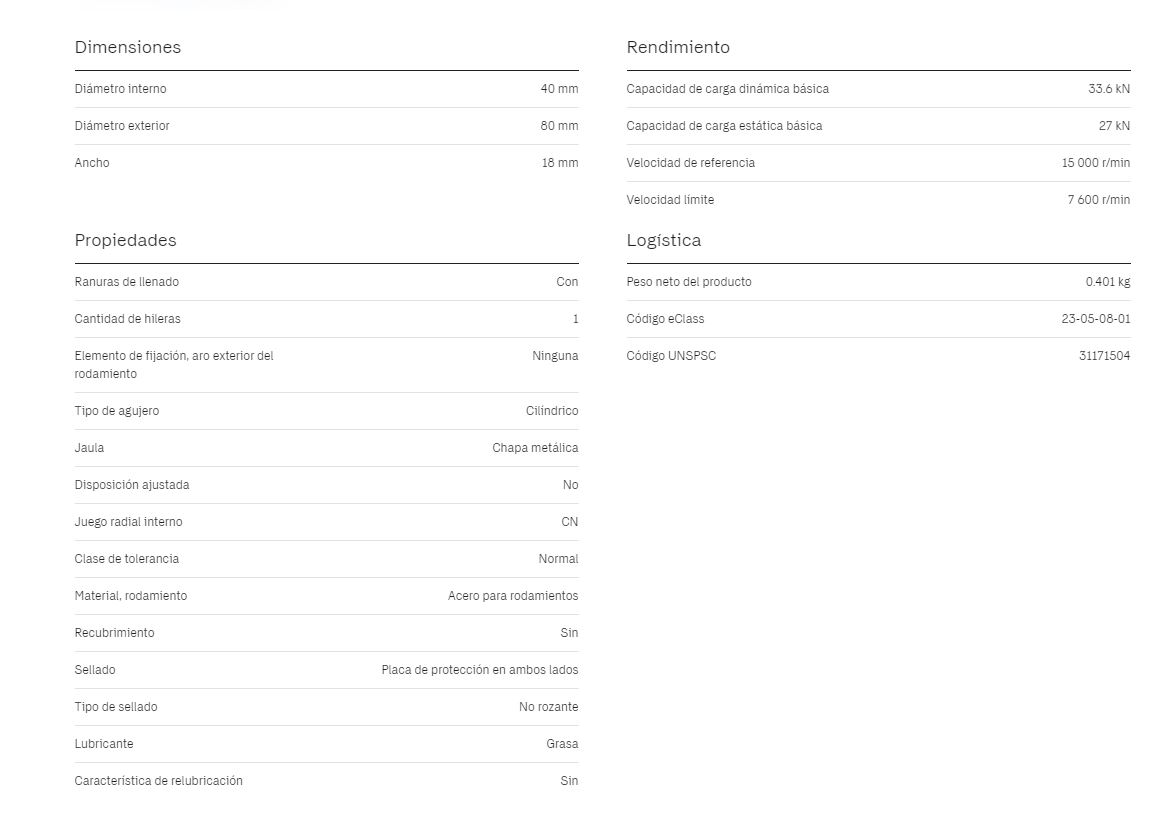This screenshot has width=1165, height=829.
Task: Select the Acero para rodamientos material value
Action: [513, 596]
